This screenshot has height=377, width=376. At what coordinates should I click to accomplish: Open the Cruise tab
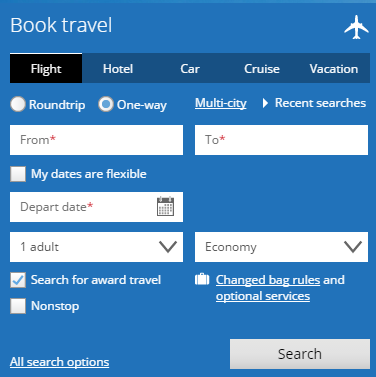coord(262,68)
